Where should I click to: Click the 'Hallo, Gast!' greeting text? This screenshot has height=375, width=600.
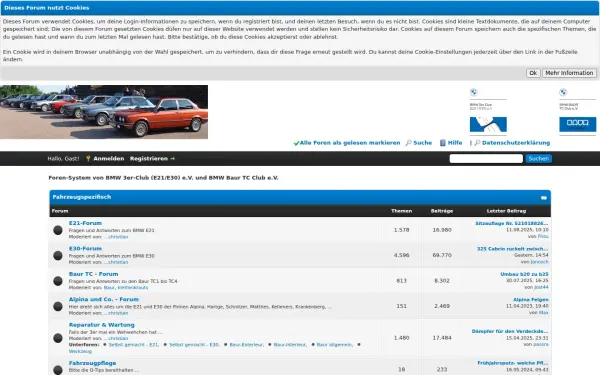coord(63,158)
